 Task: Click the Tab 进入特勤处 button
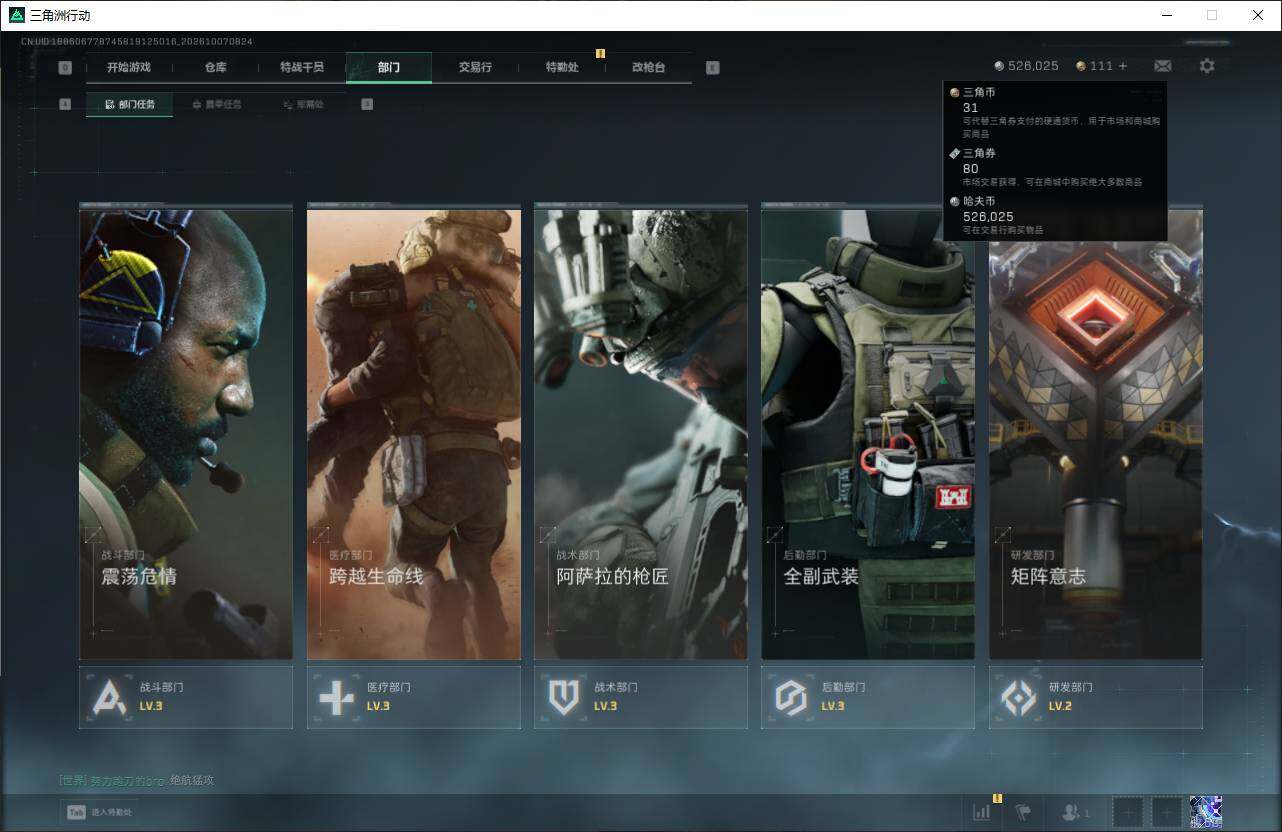99,813
